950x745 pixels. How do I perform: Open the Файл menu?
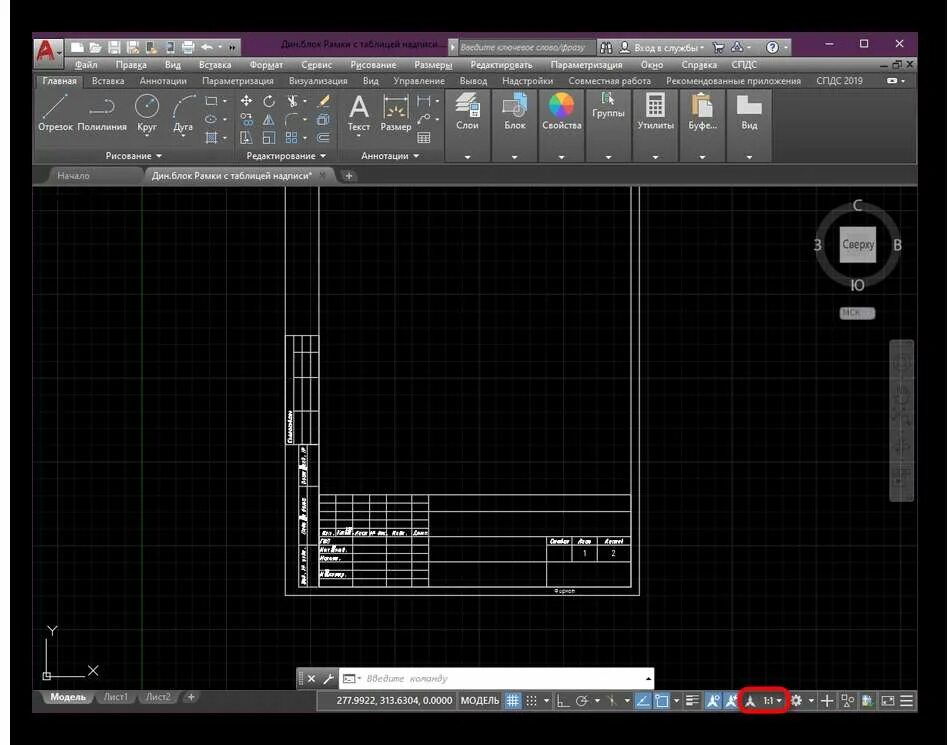coord(86,65)
